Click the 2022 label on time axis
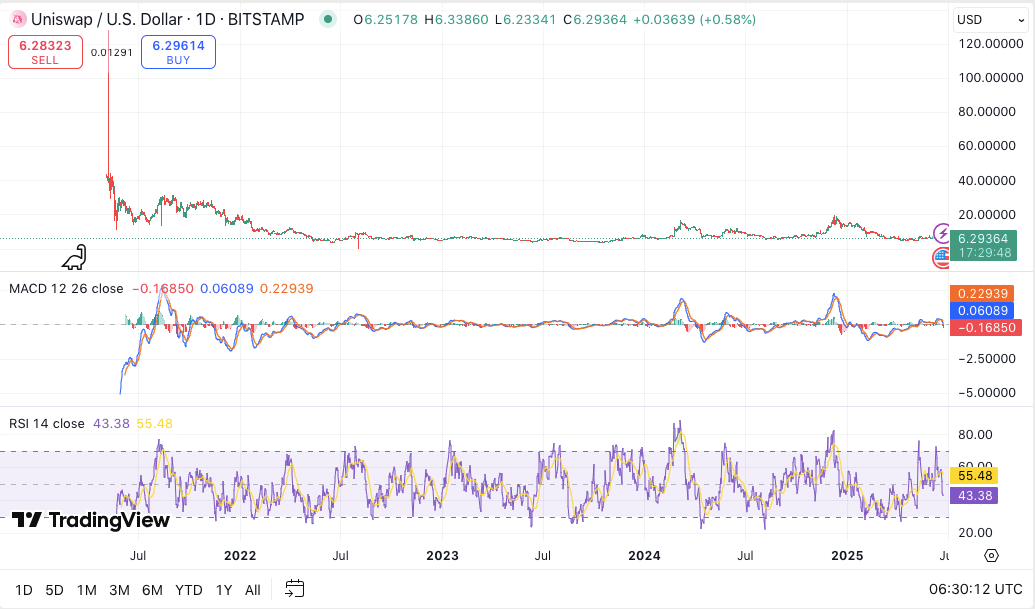This screenshot has width=1035, height=609. [240, 556]
